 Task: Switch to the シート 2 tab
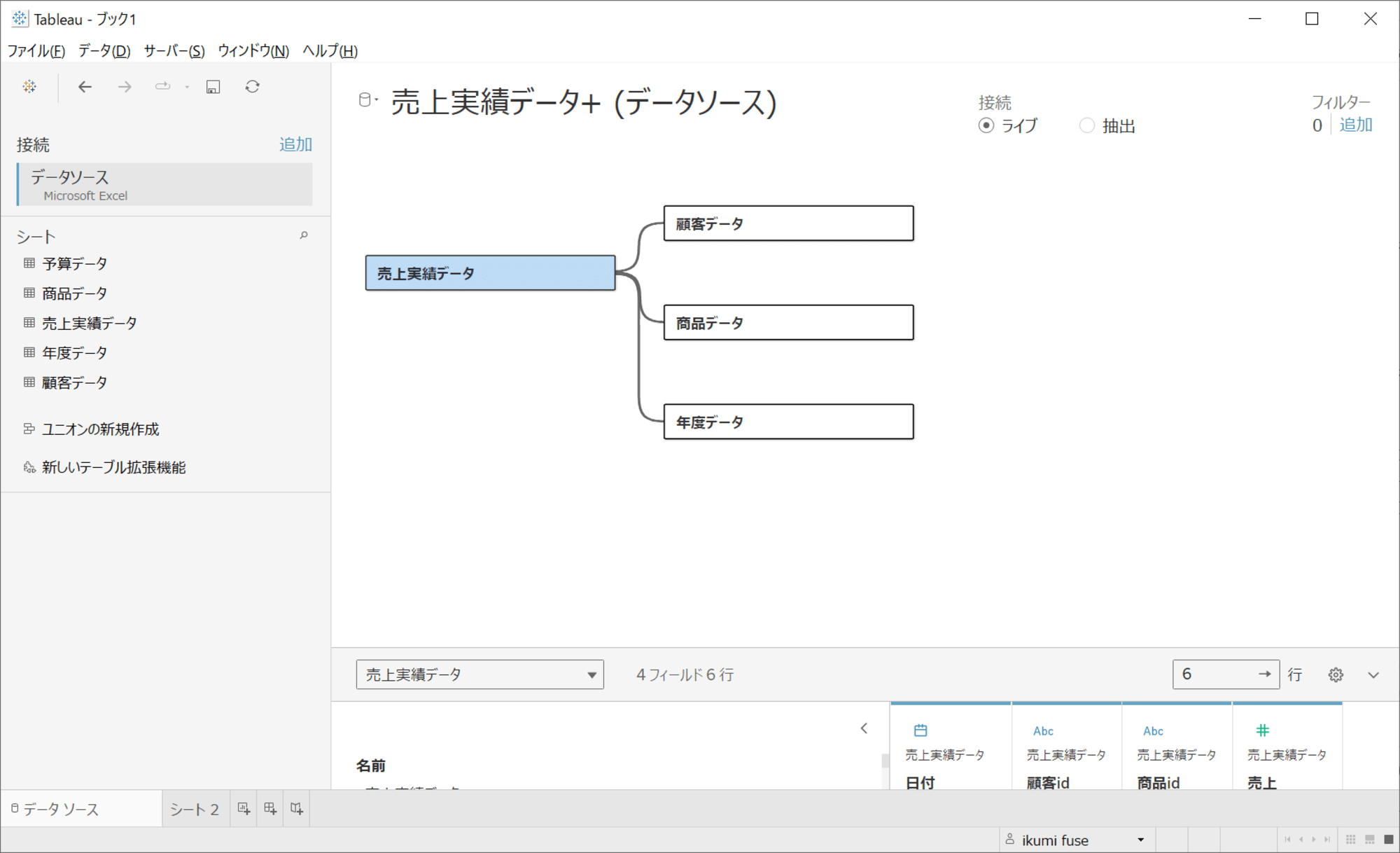pos(195,809)
